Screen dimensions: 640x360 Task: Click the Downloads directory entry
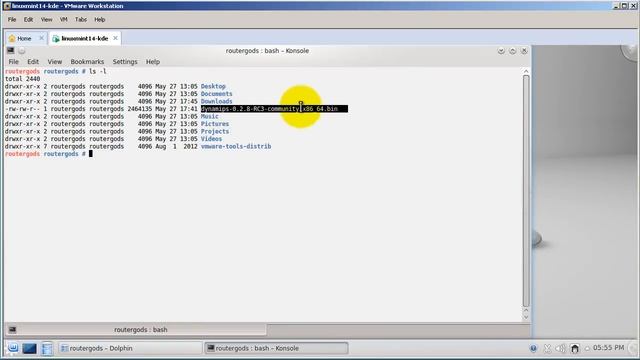(x=216, y=101)
